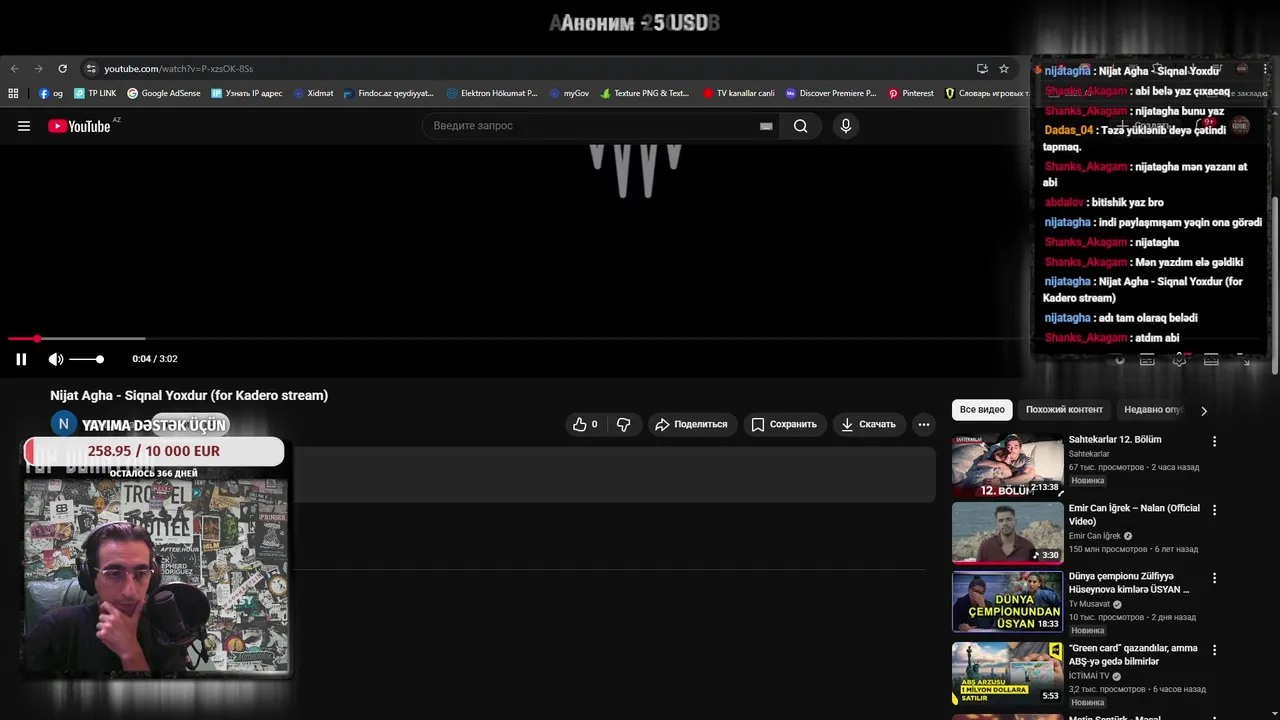Enter fullscreen from player controls
1280x720 pixels.
tap(1243, 359)
